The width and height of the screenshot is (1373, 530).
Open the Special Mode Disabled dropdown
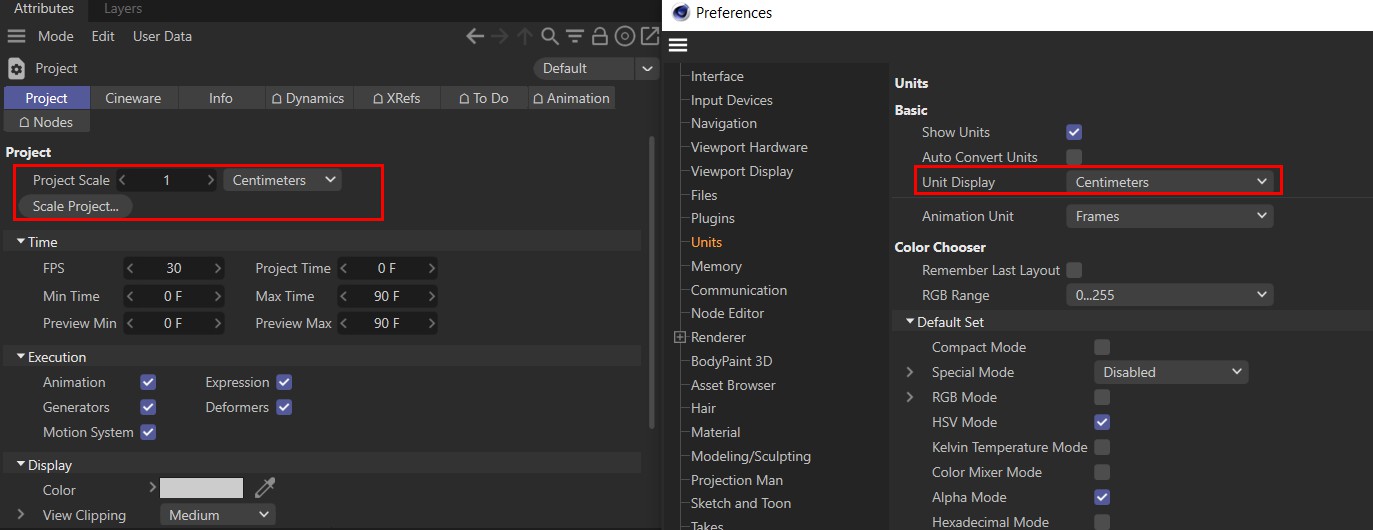click(x=1171, y=372)
